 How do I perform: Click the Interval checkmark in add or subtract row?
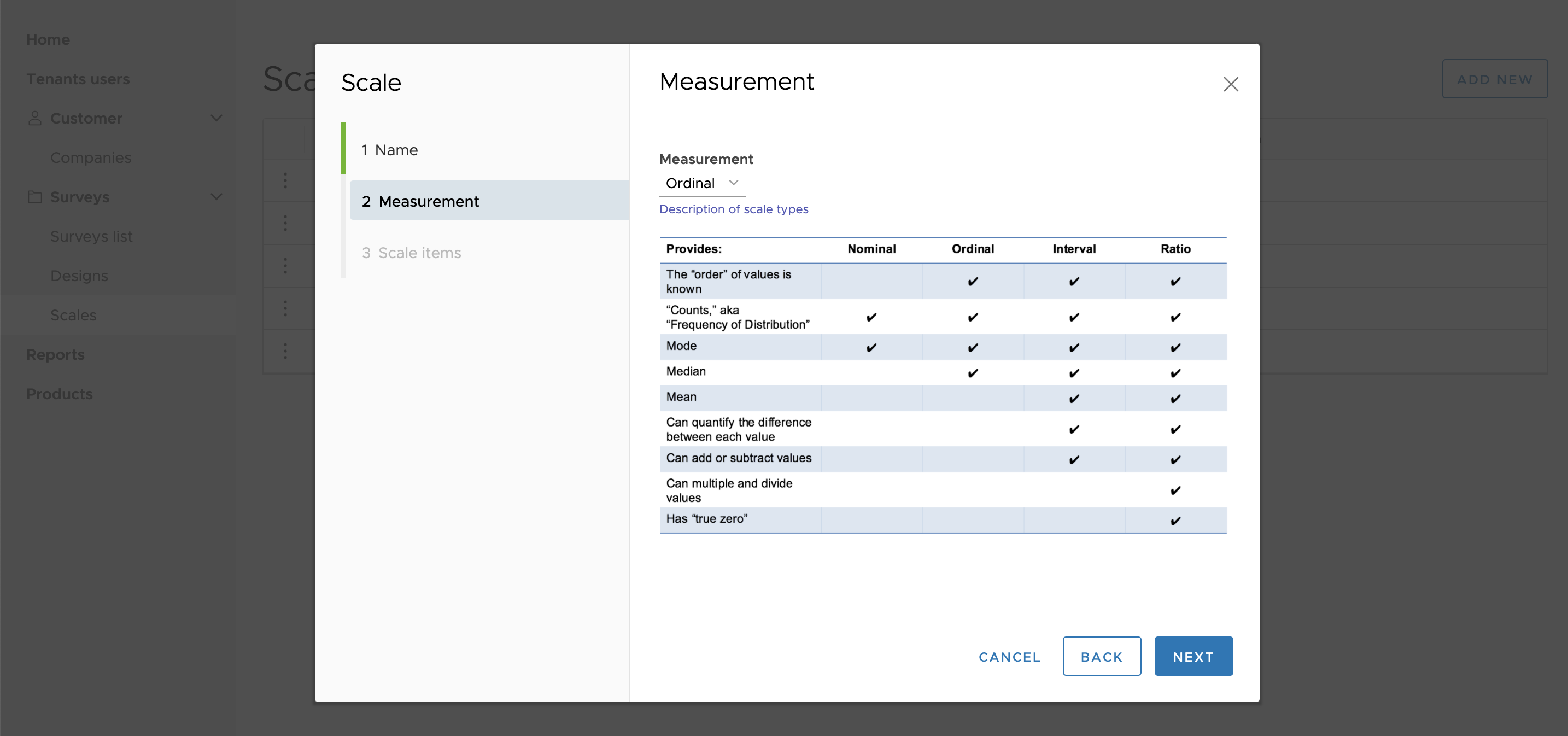coord(1074,460)
